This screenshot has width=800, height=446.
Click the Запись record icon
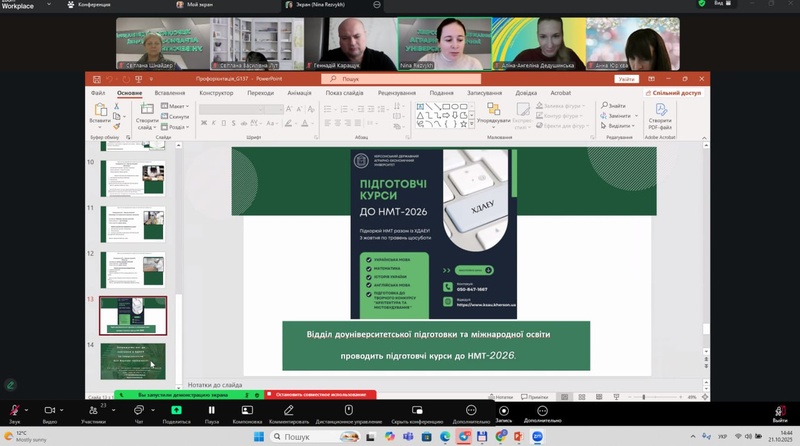click(x=503, y=411)
